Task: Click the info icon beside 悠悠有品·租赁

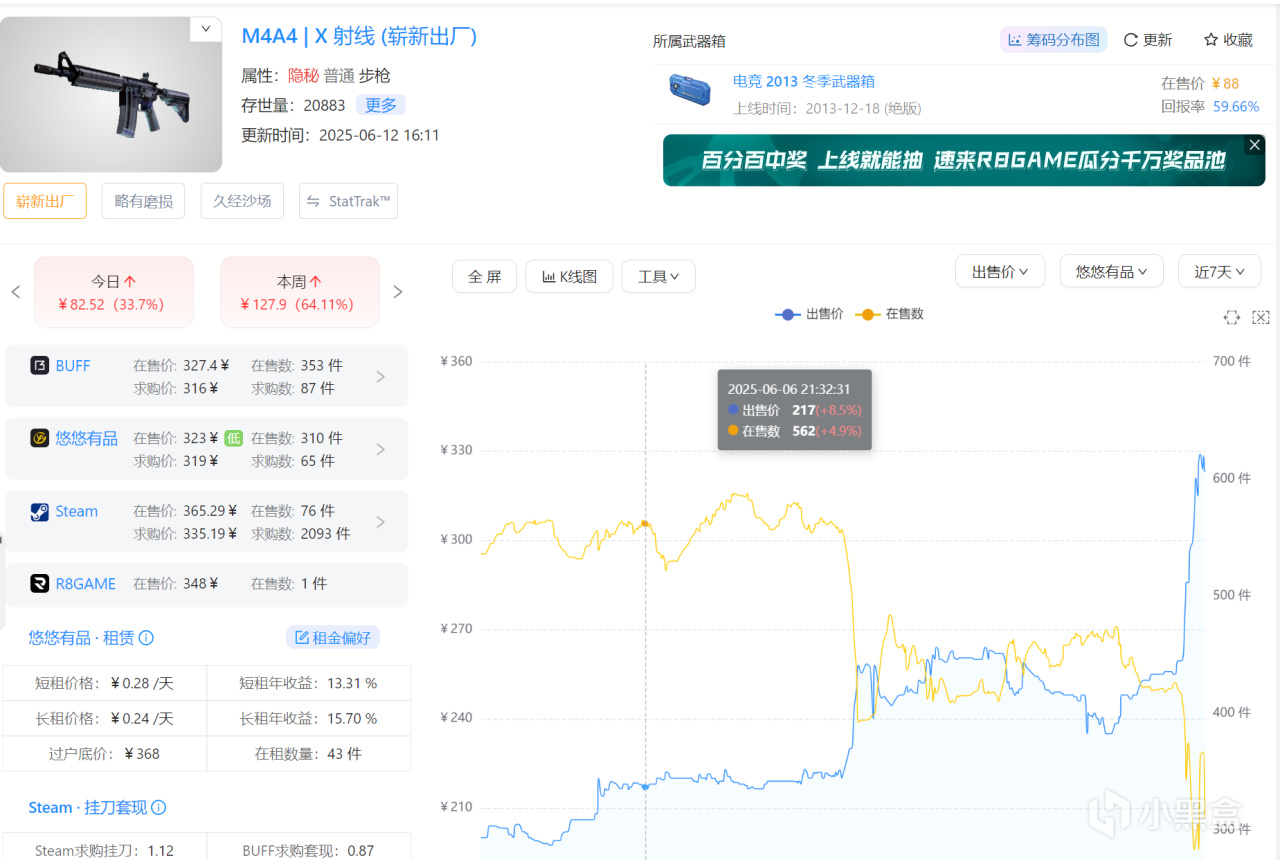Action: click(146, 638)
